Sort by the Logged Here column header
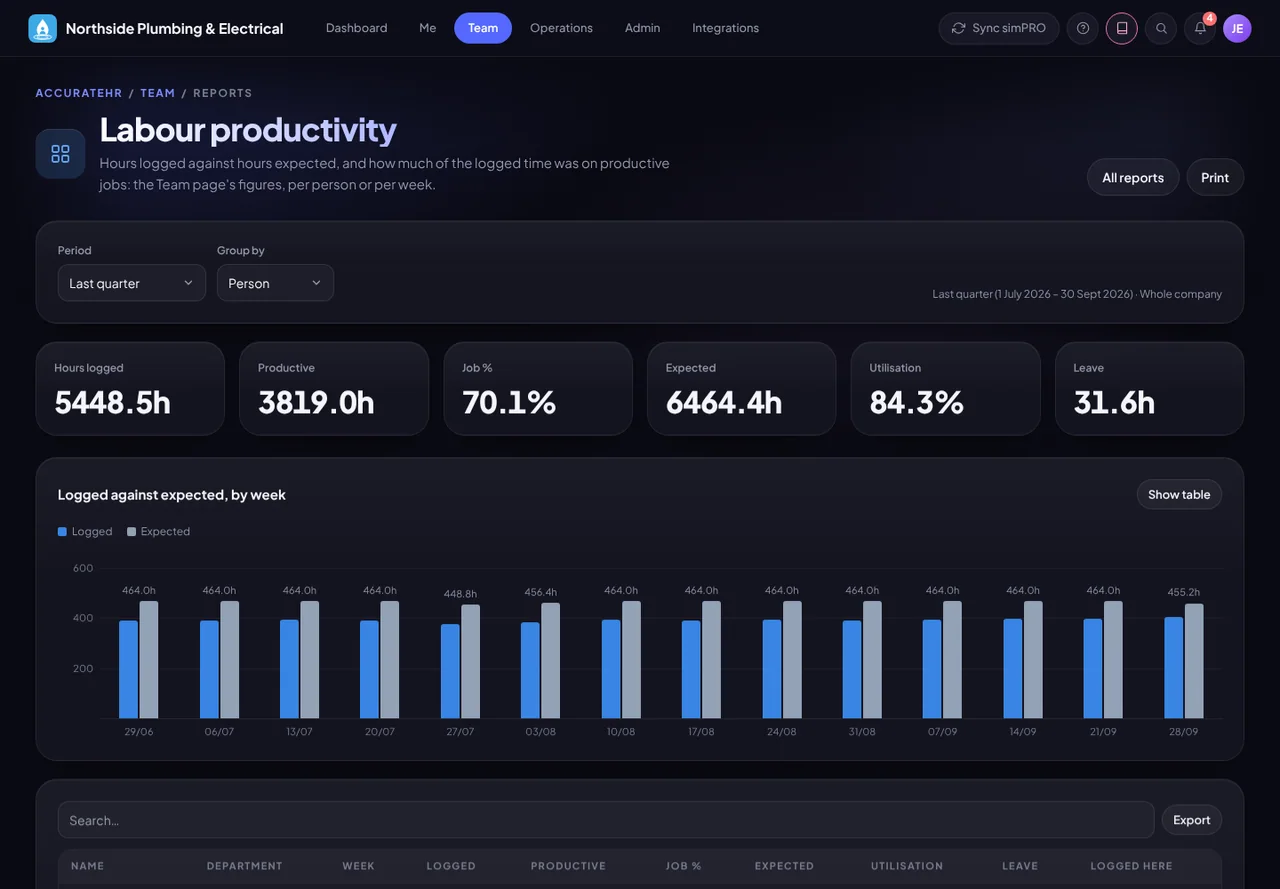Screen dimensions: 1280x889 click(x=1131, y=866)
